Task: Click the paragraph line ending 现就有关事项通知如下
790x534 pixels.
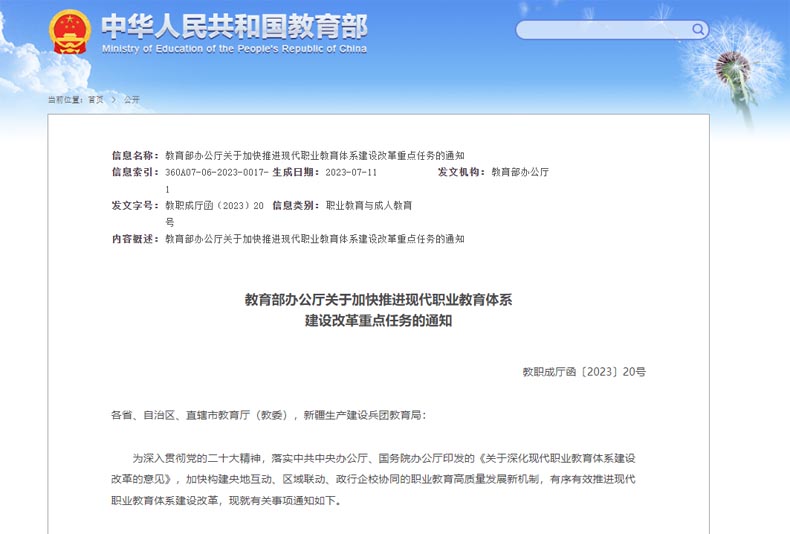Action: [x=226, y=501]
